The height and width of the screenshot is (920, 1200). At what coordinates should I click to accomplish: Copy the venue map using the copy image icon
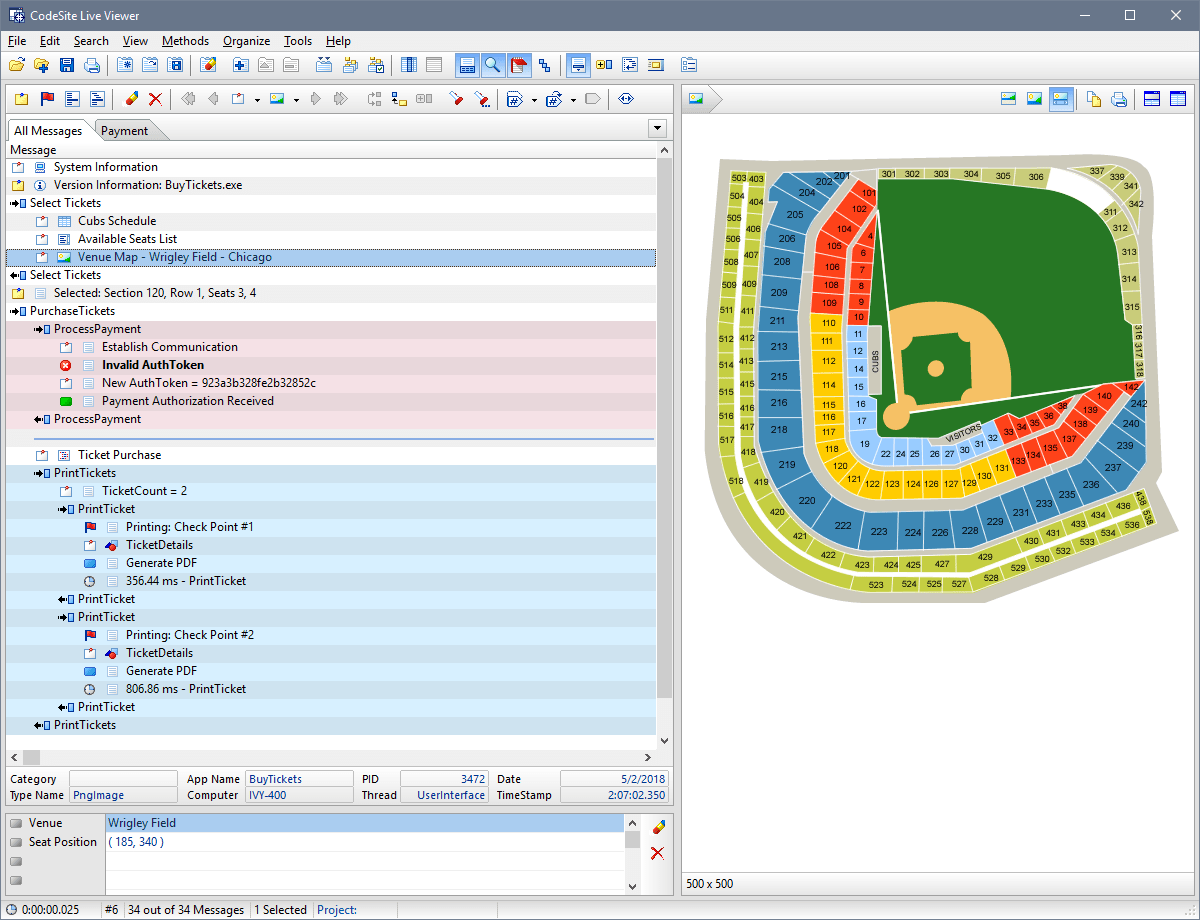click(x=1095, y=99)
